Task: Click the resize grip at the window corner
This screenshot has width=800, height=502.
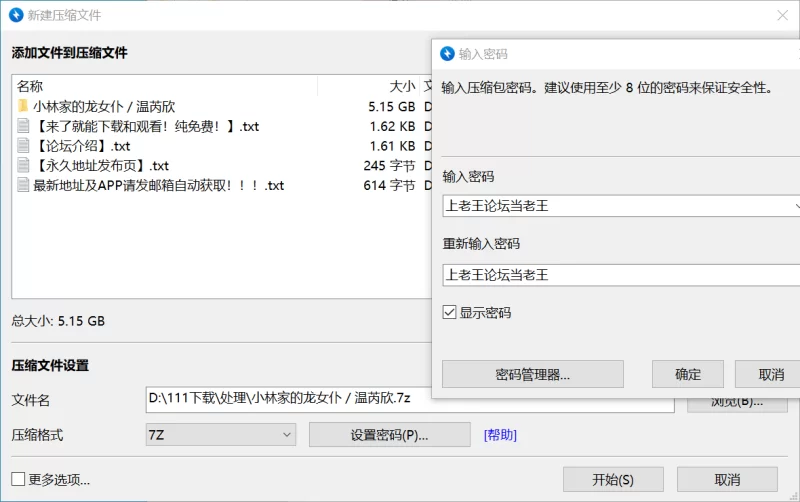Action: [794, 496]
